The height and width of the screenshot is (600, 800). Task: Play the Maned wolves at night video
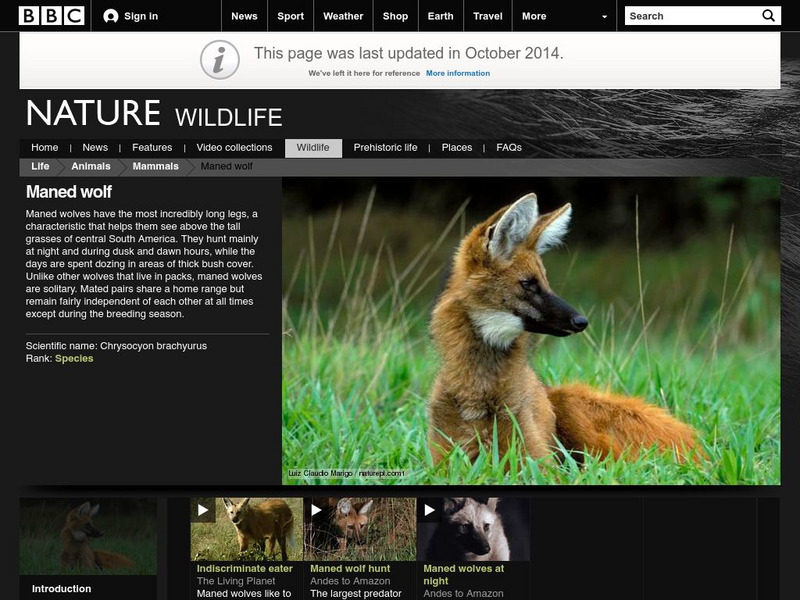tap(430, 510)
